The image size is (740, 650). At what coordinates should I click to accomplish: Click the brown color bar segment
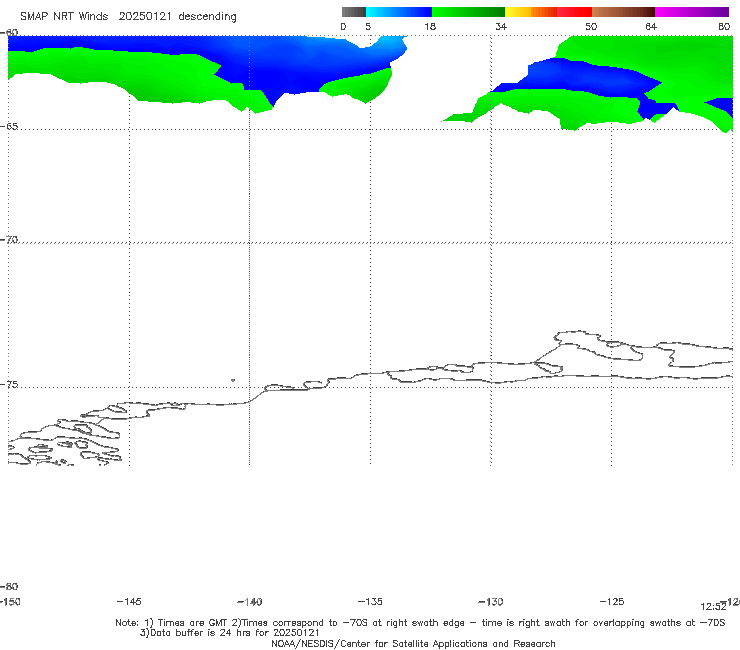pyautogui.click(x=623, y=12)
